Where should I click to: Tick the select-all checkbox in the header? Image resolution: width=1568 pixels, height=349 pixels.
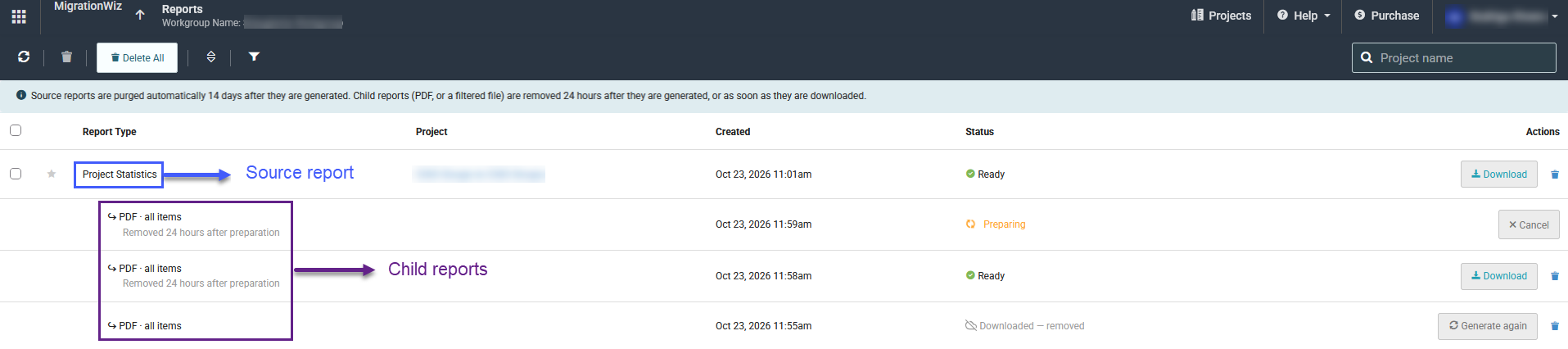(16, 130)
